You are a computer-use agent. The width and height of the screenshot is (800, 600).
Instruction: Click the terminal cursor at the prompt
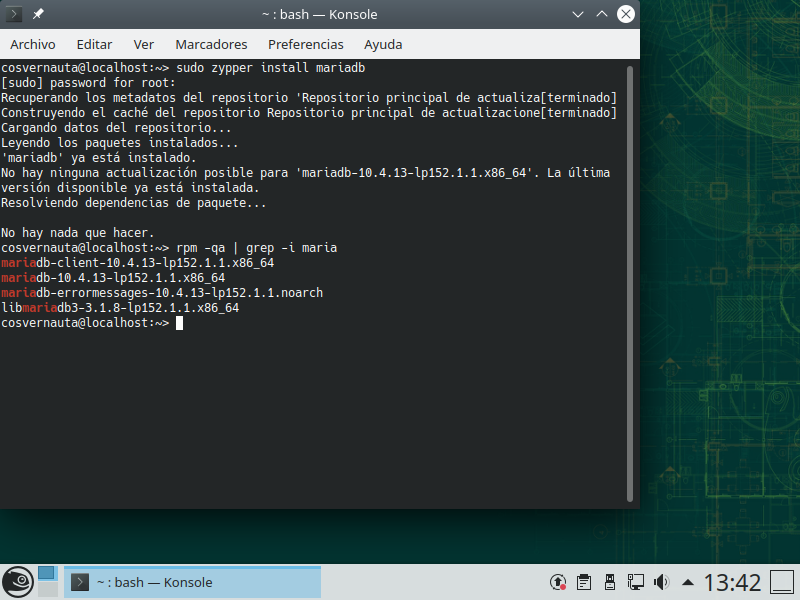coord(180,323)
